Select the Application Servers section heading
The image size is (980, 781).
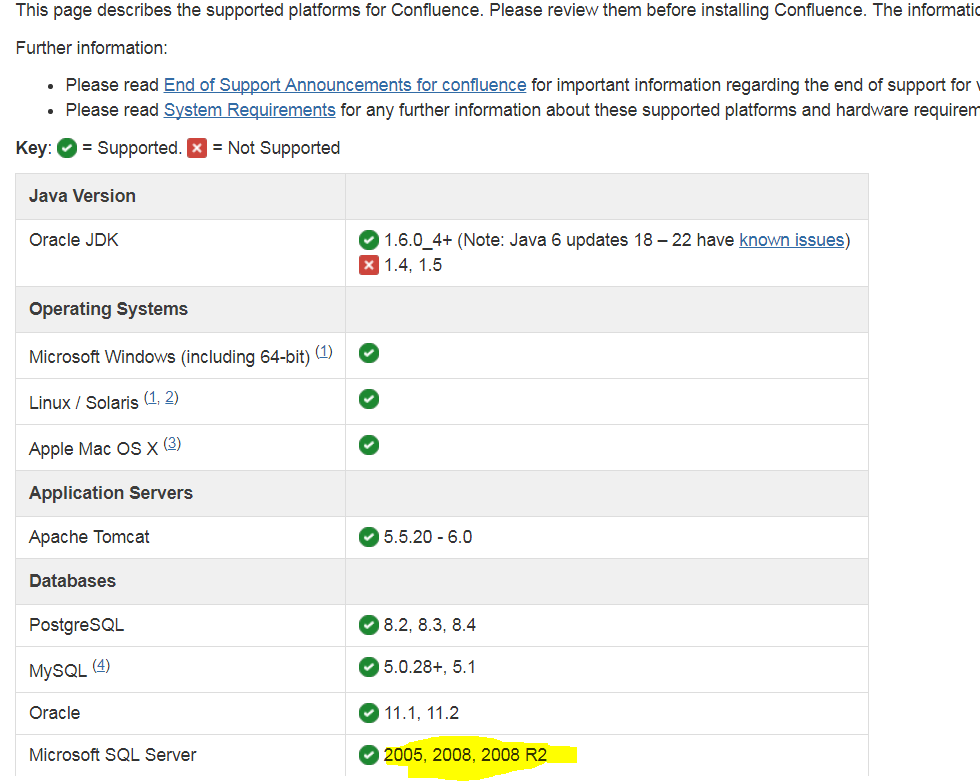click(111, 493)
